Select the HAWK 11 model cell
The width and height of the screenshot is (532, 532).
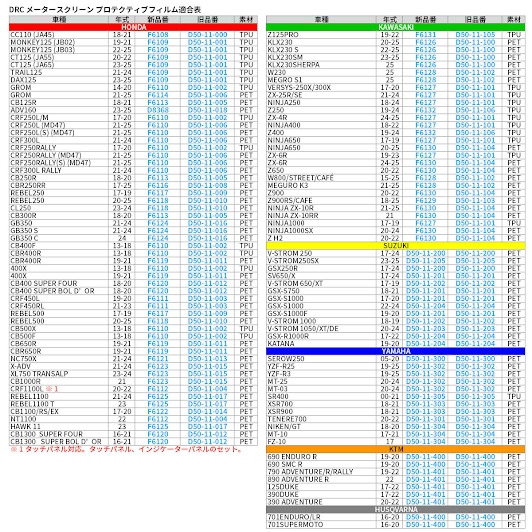click(x=59, y=426)
